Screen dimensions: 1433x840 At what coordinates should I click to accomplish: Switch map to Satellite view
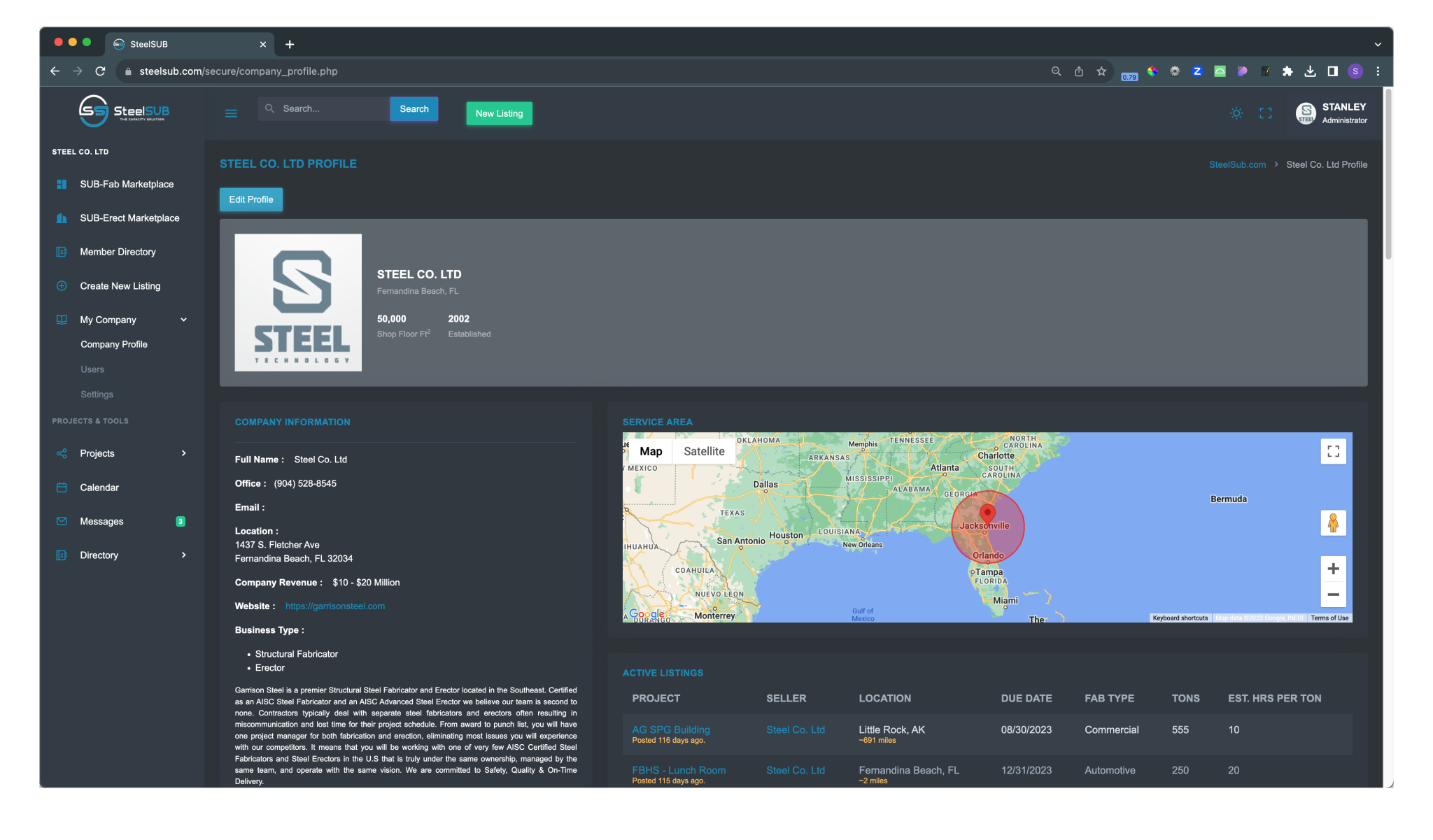click(x=704, y=451)
